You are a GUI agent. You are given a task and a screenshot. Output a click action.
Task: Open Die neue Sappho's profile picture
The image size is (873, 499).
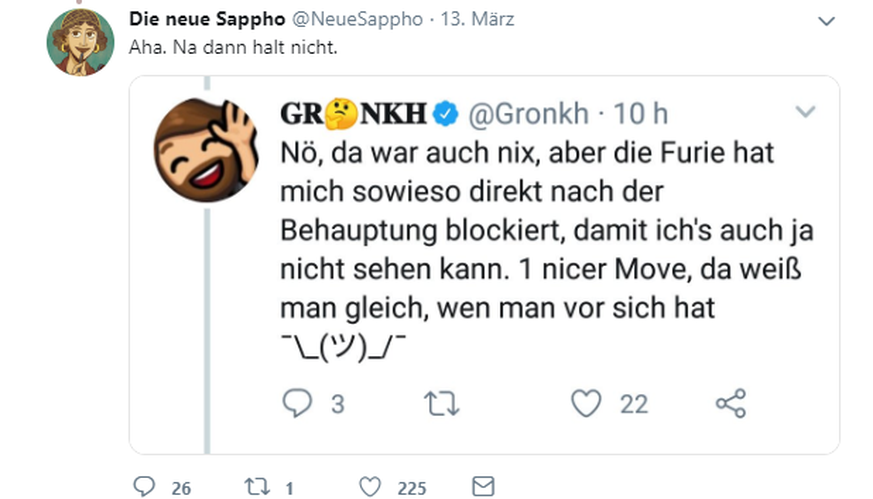pos(81,41)
